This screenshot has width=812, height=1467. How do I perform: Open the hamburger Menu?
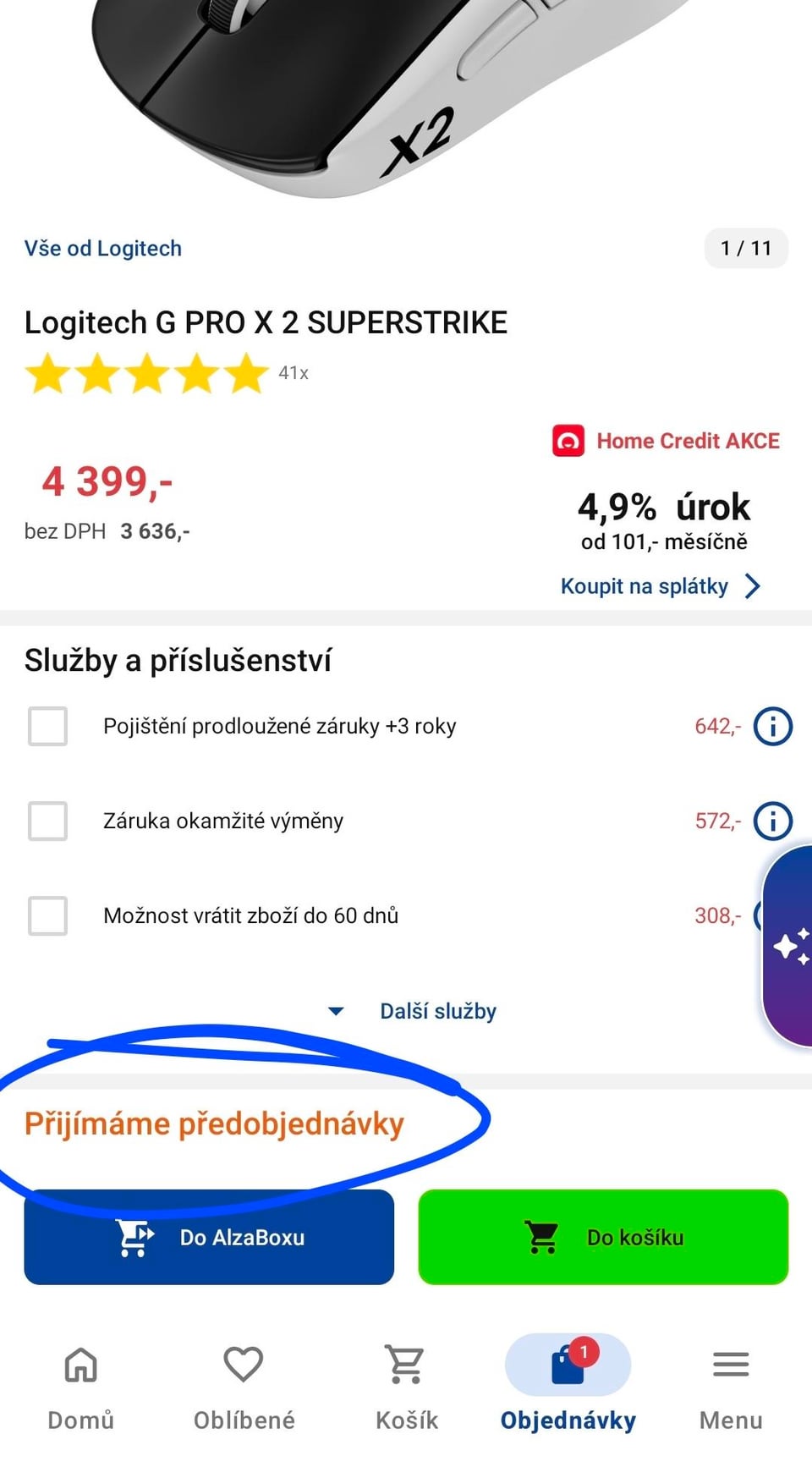pyautogui.click(x=731, y=1384)
